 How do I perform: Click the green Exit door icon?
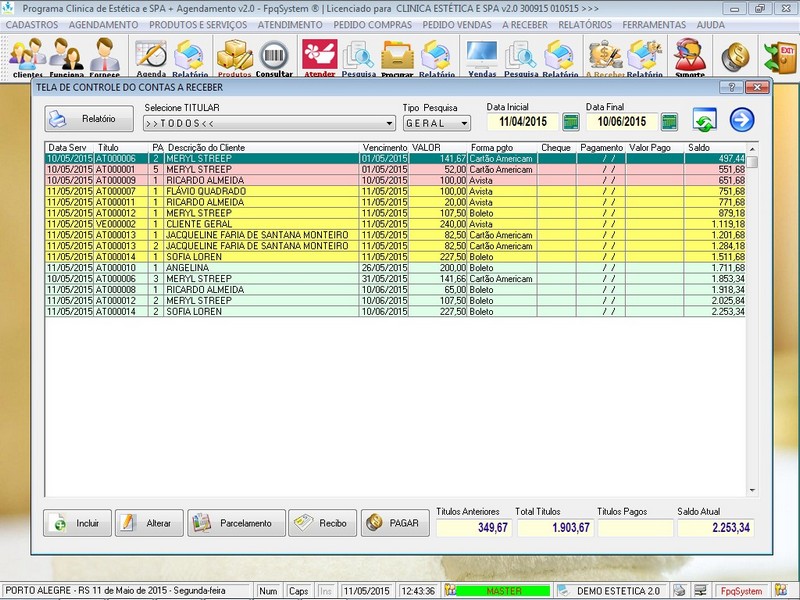coord(780,57)
